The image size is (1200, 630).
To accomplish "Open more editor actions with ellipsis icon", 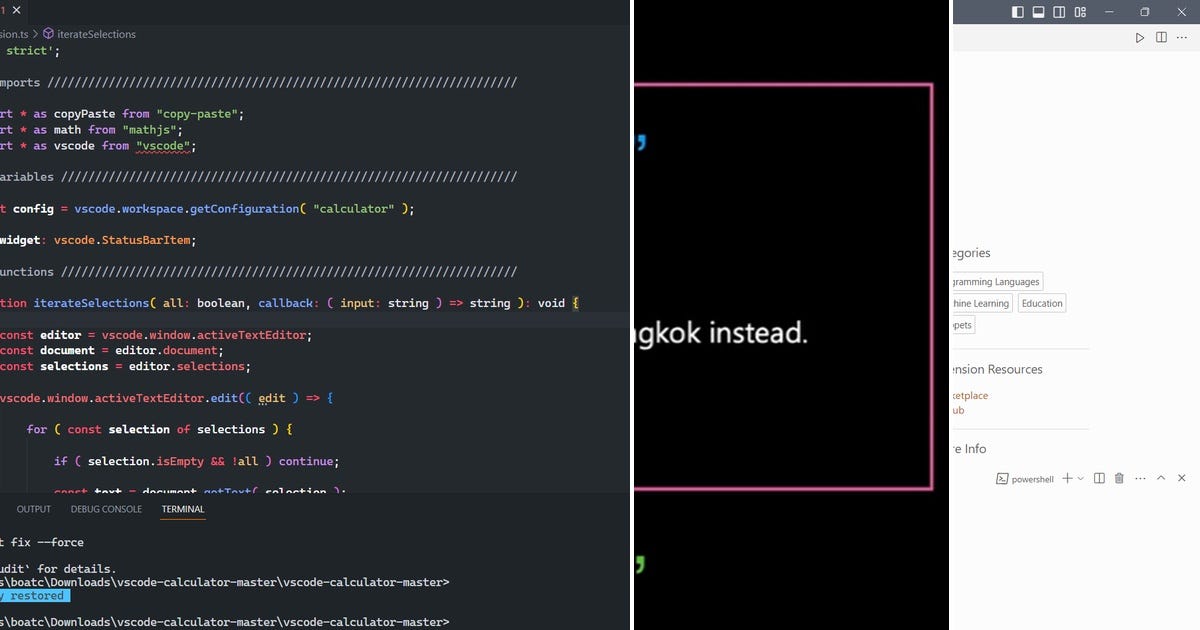I will (x=1183, y=37).
